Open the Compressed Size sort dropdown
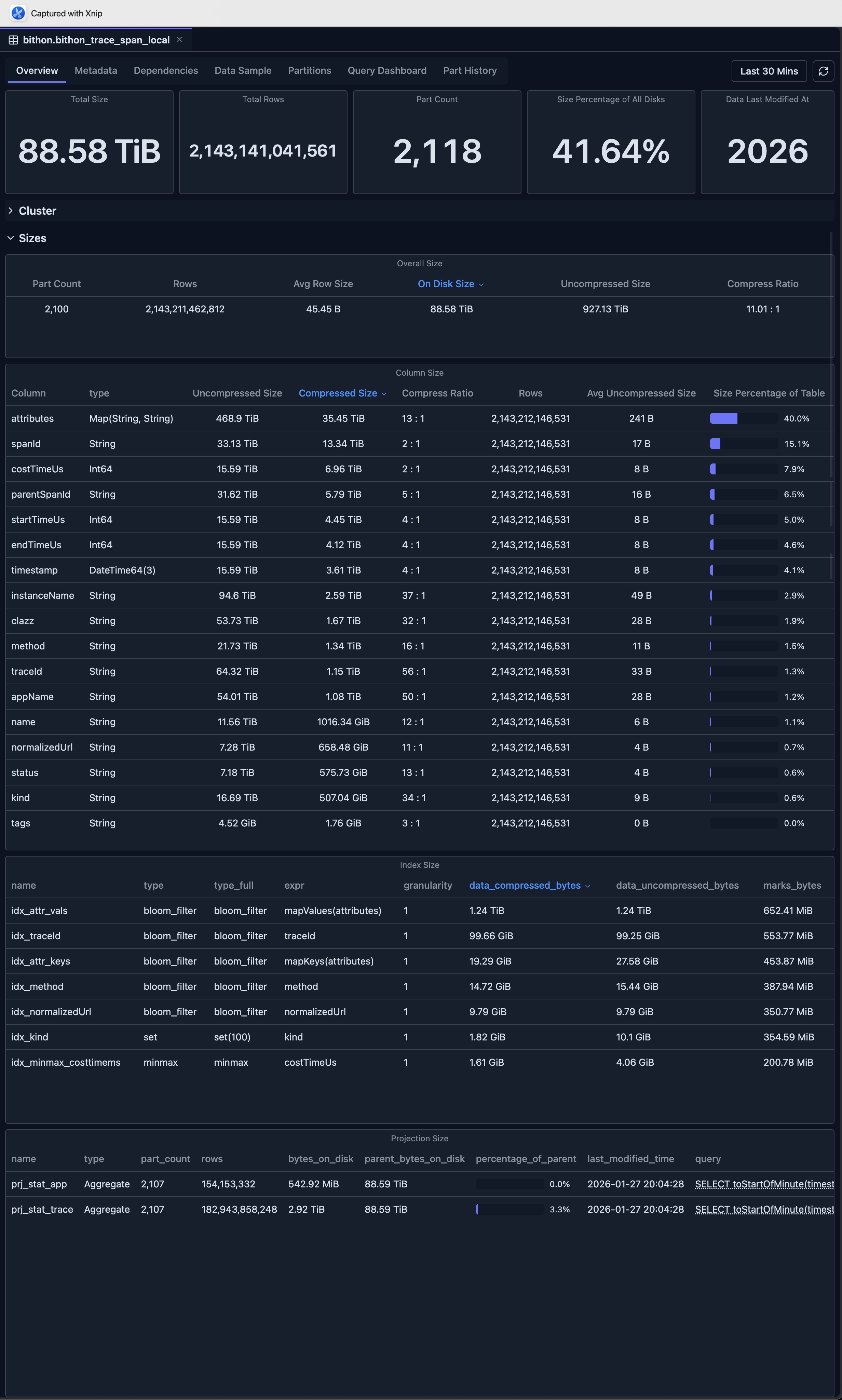842x1400 pixels. (x=384, y=393)
